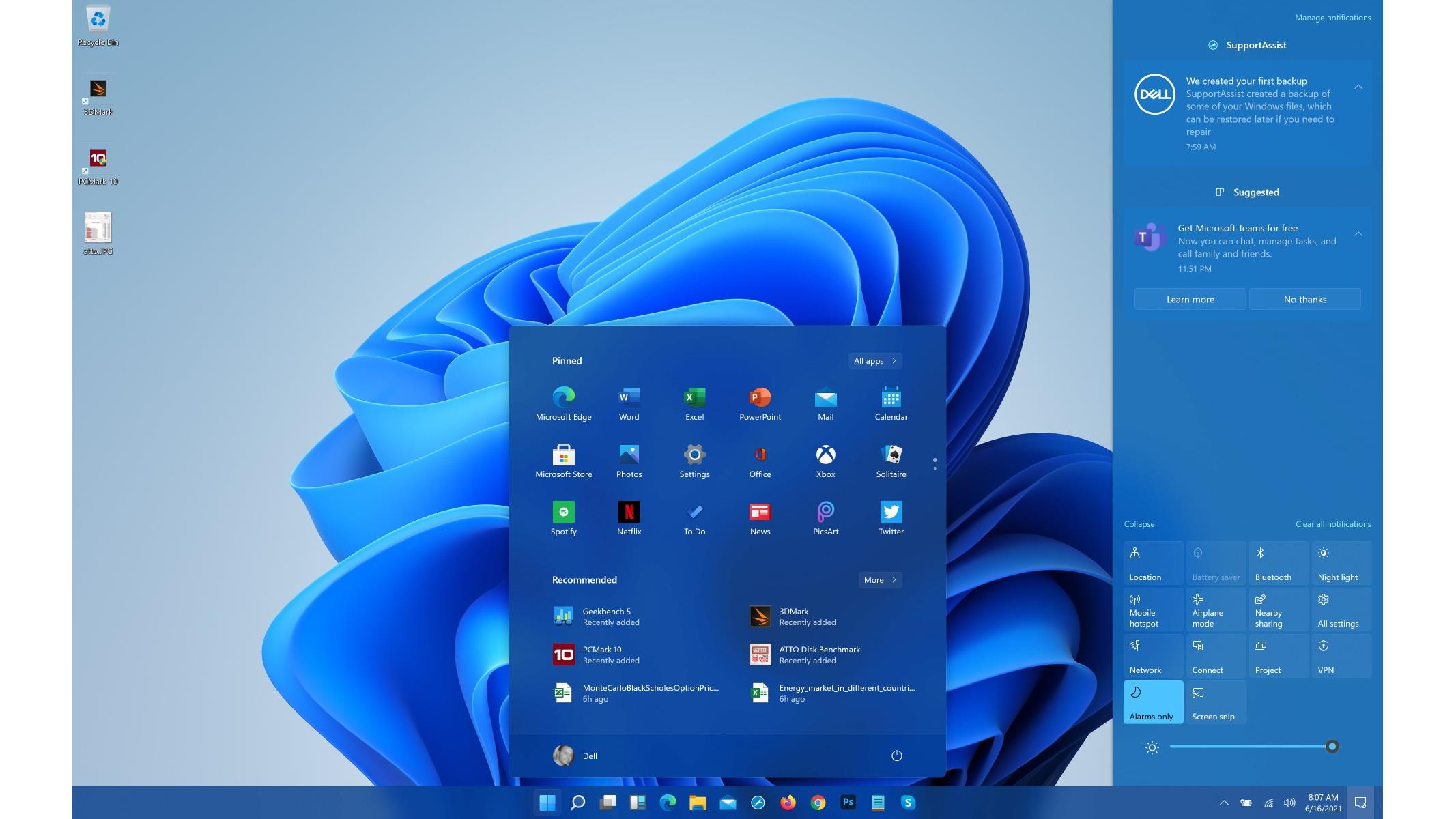Open Network quick action tile
The image size is (1456, 819).
coord(1153,656)
